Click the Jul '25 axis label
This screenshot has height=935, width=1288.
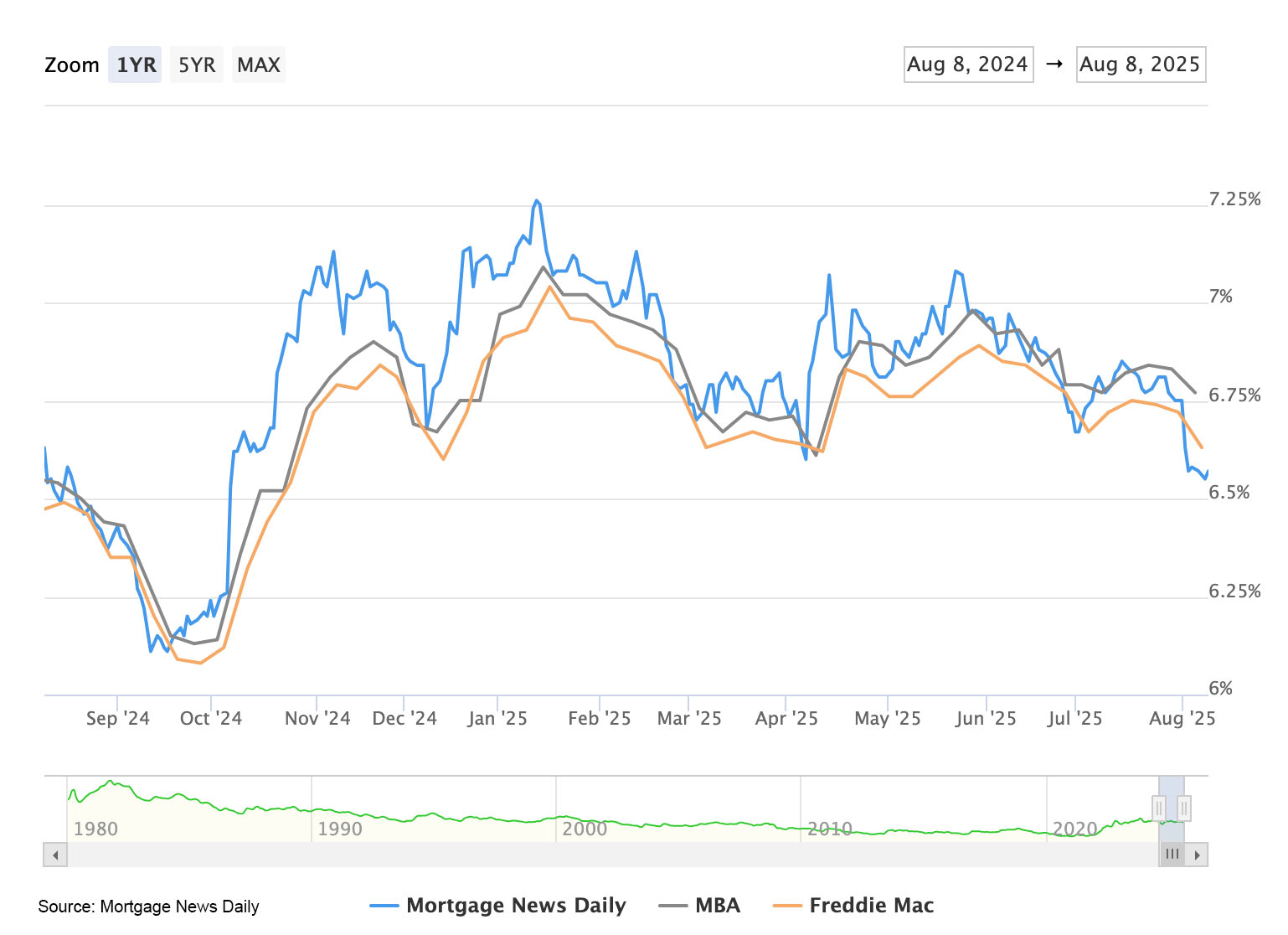(1075, 719)
